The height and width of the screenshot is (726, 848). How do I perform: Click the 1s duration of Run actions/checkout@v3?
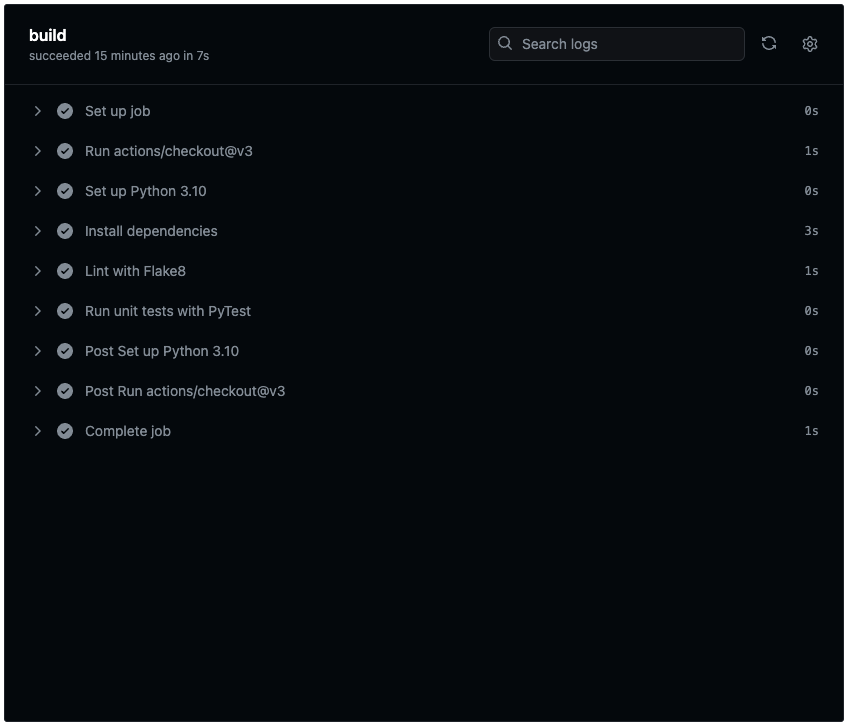point(811,151)
